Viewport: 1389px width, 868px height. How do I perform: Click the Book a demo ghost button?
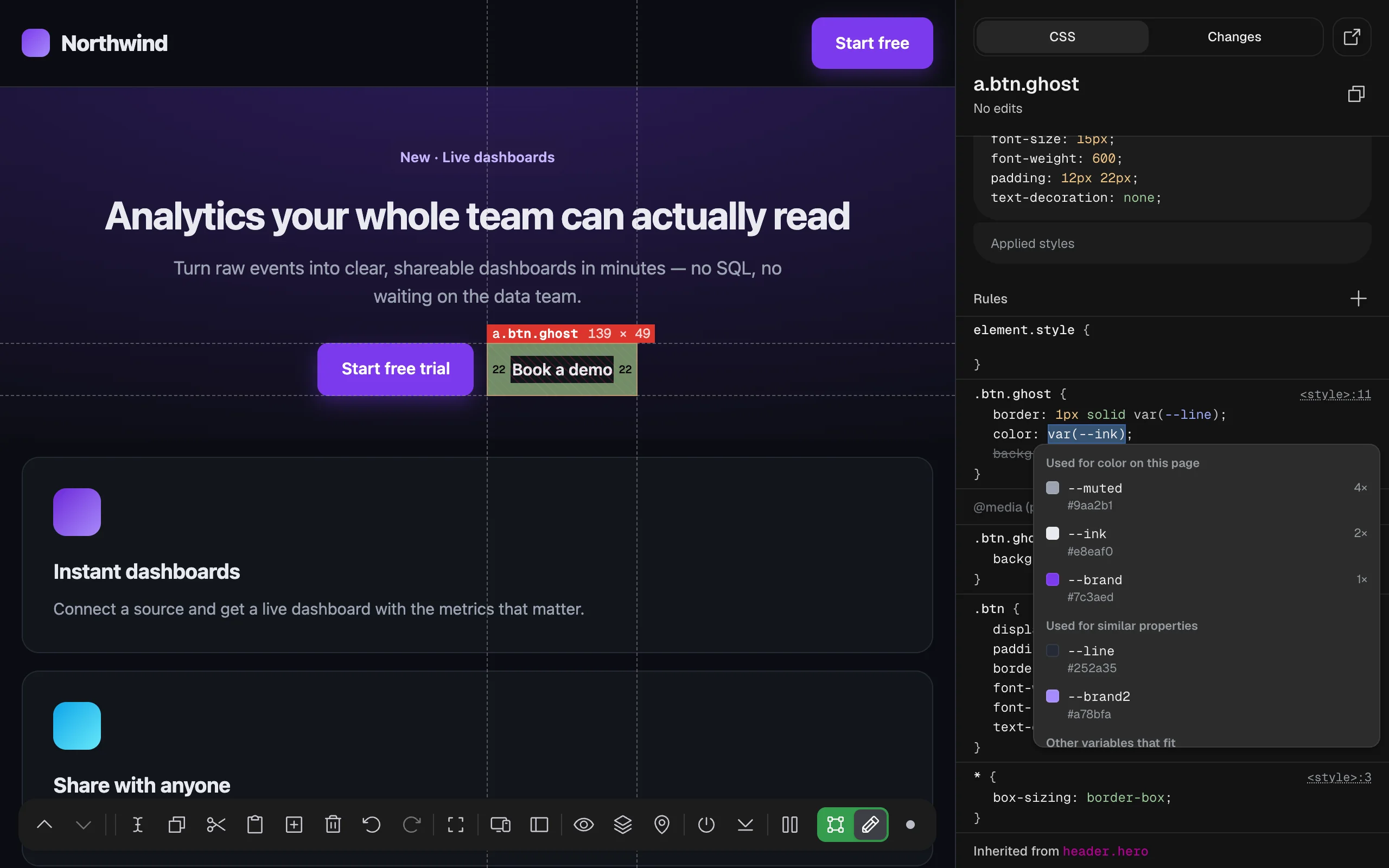[562, 369]
